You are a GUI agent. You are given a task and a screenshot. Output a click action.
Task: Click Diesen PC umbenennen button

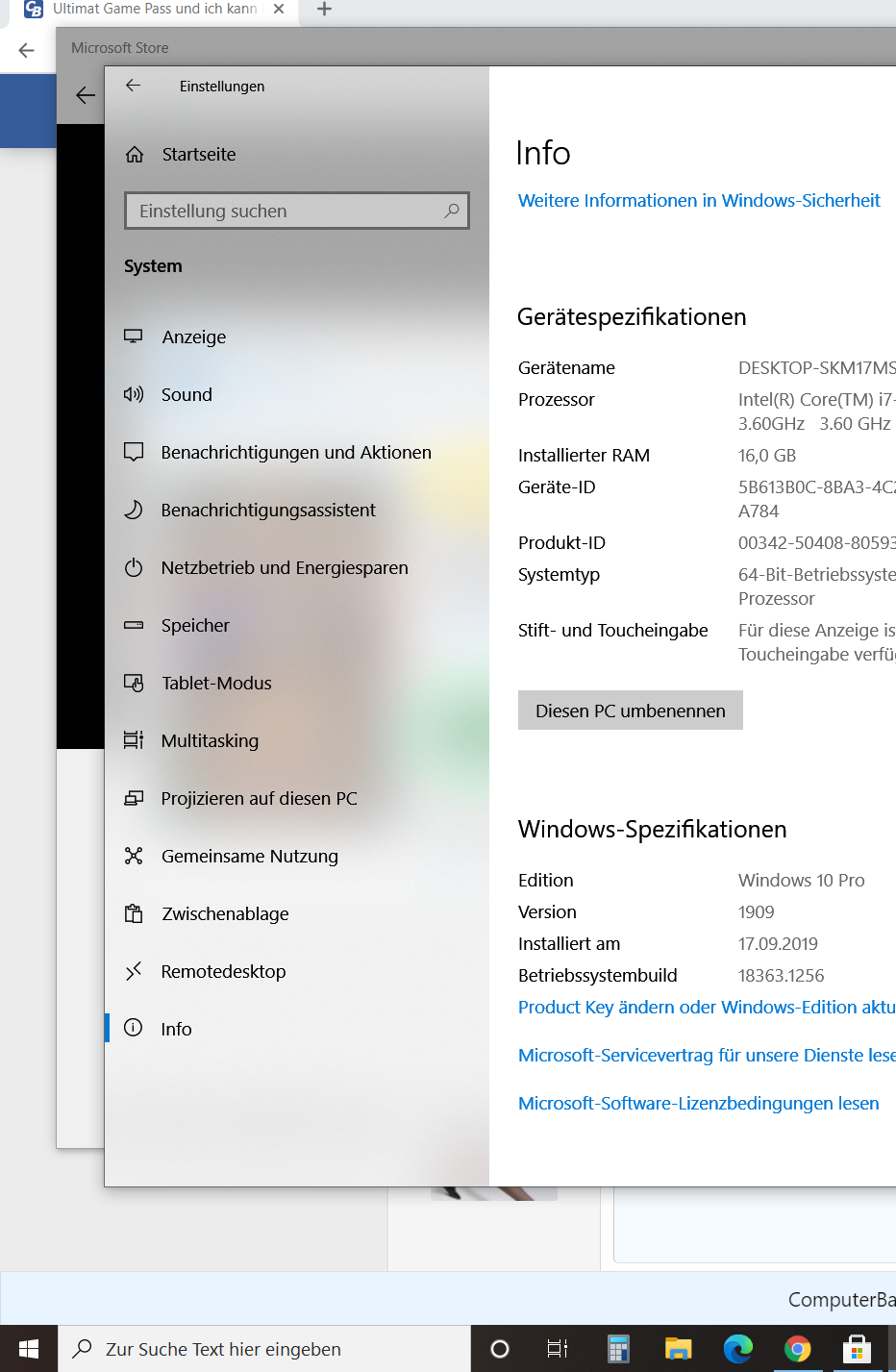631,711
